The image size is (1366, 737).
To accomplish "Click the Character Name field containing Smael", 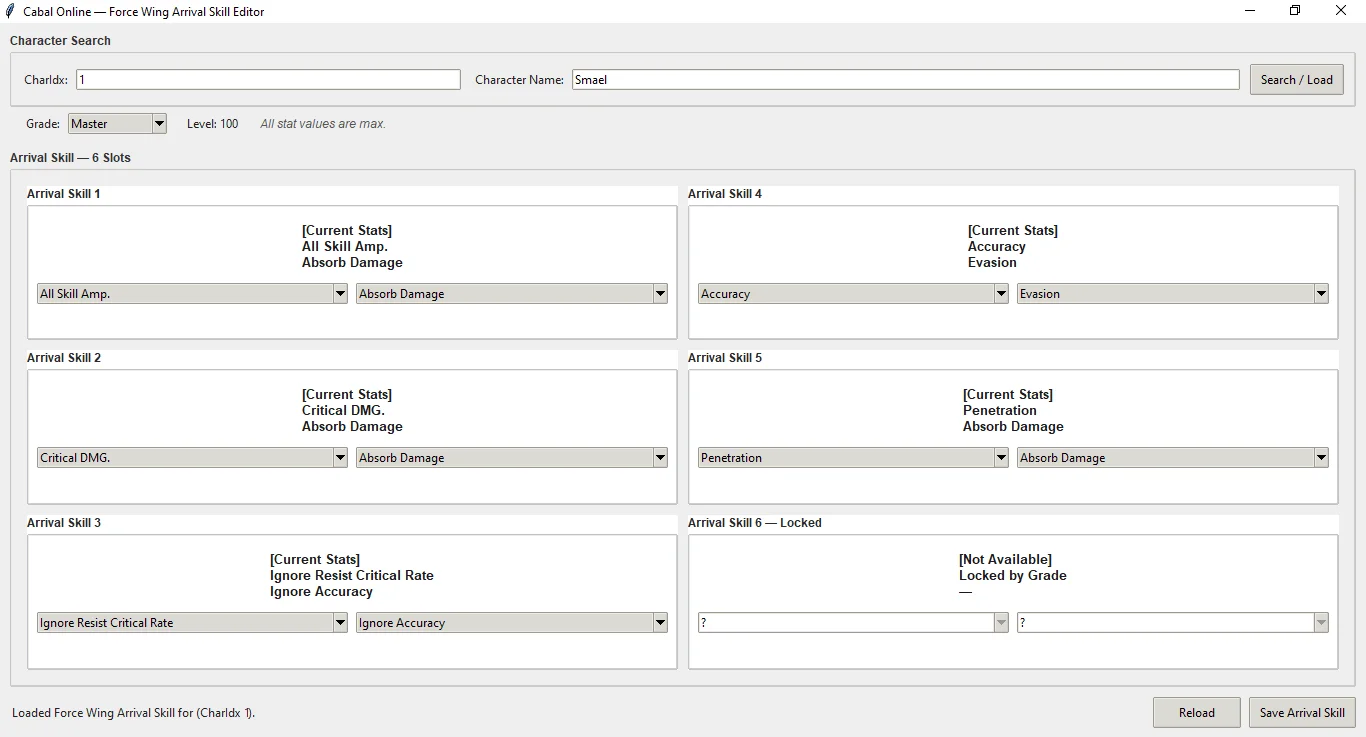I will tap(906, 80).
